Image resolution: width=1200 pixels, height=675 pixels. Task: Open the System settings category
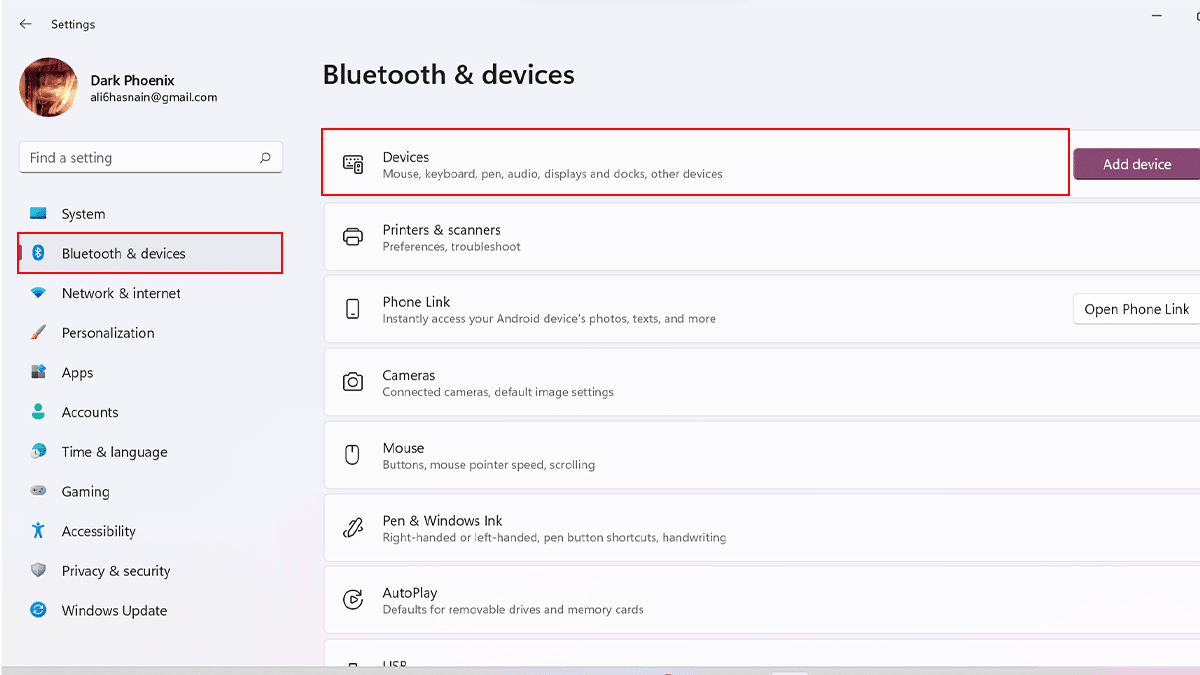tap(83, 214)
